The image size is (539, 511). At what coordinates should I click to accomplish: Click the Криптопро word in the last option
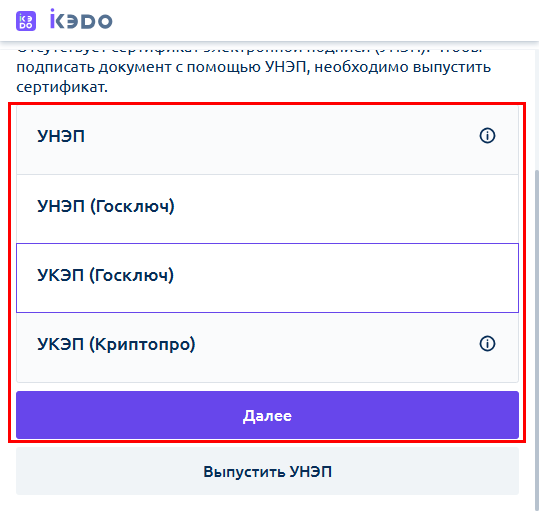(x=142, y=344)
